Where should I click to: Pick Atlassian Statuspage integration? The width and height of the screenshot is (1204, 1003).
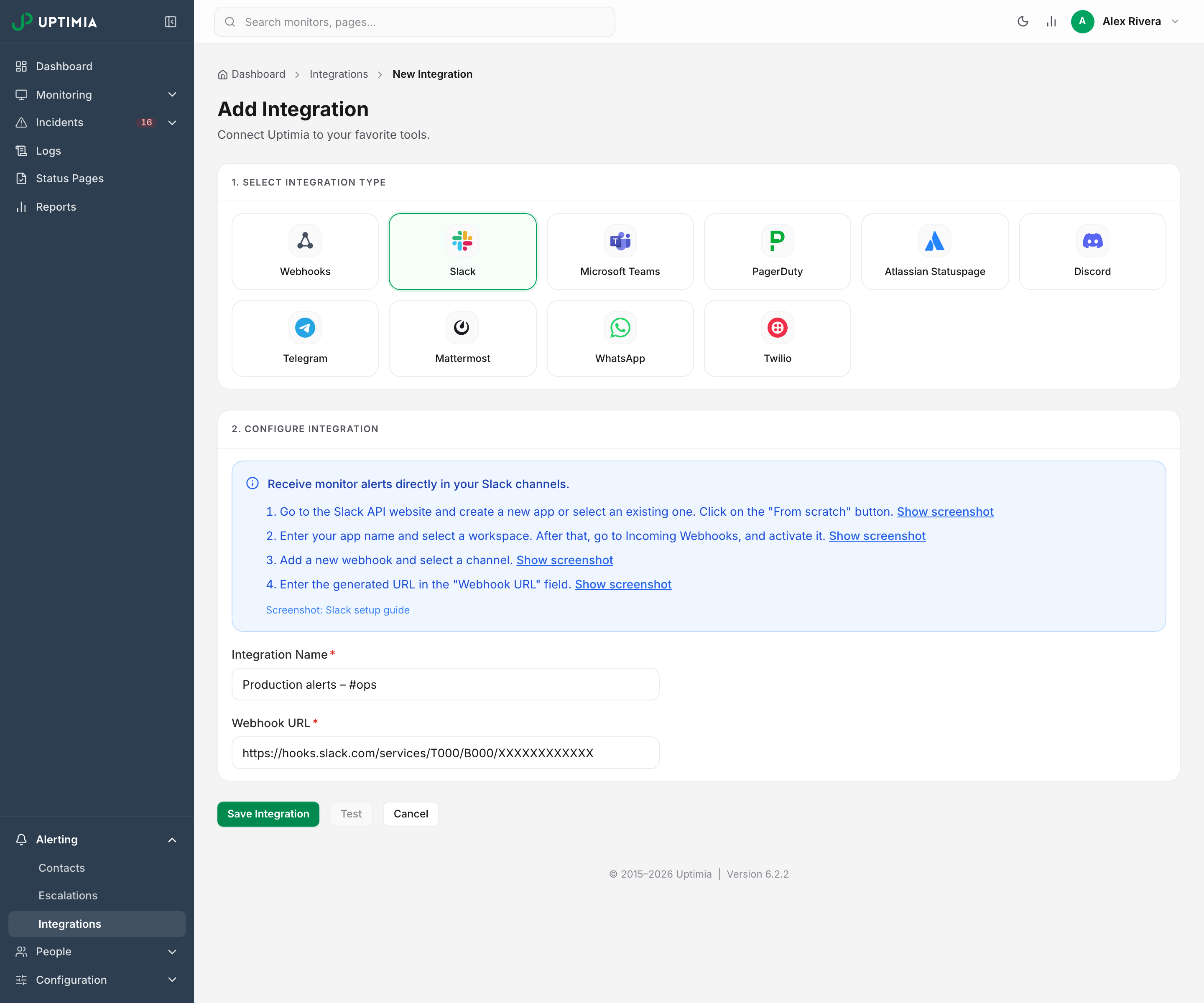click(x=935, y=252)
